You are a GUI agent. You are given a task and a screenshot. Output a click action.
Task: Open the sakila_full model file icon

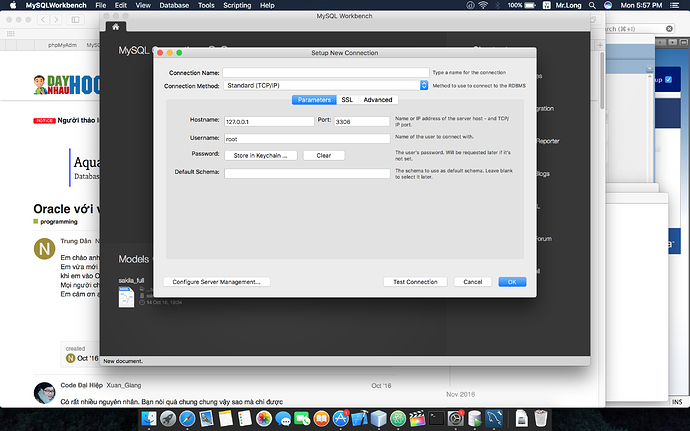click(x=126, y=297)
